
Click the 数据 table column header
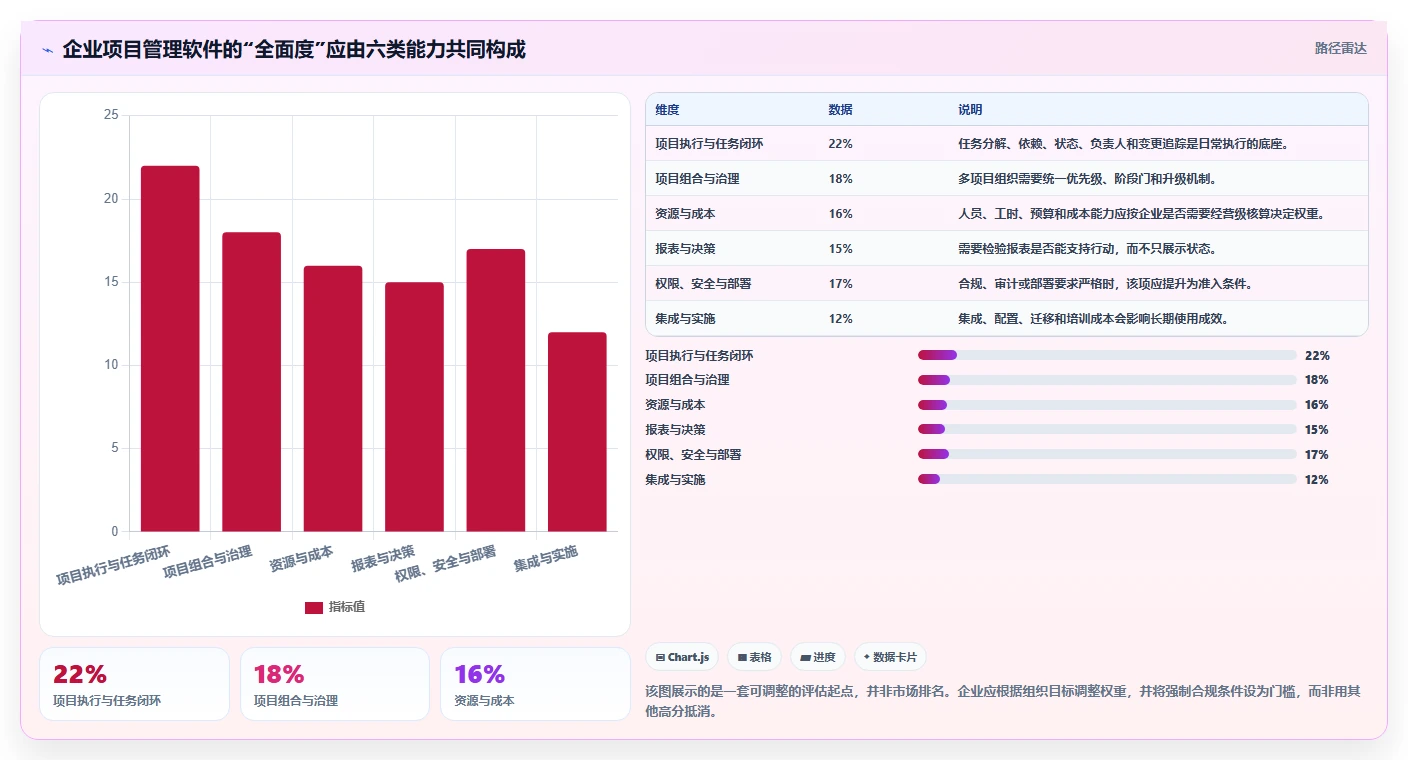click(841, 110)
